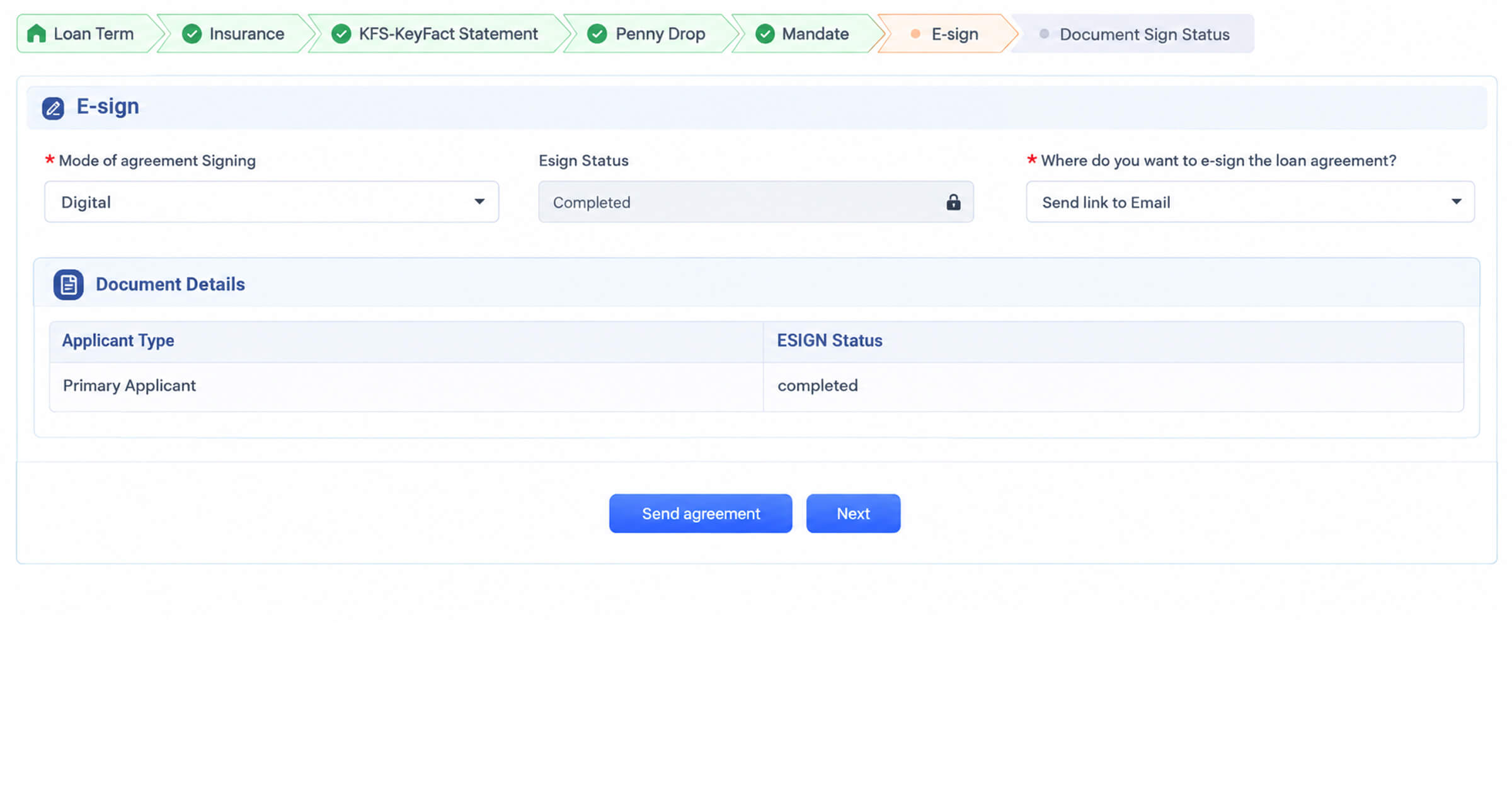
Task: Click the orange dot on E-sign step
Action: click(x=915, y=34)
